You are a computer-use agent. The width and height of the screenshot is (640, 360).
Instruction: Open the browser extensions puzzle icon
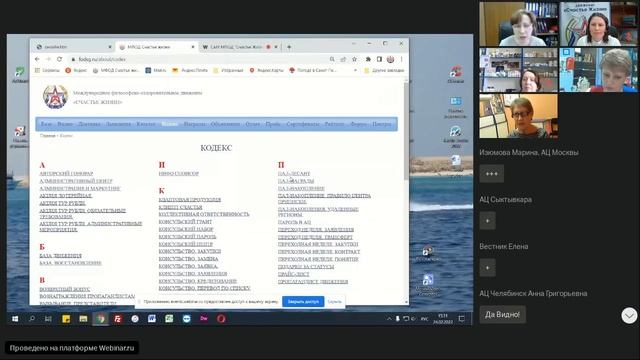368,59
